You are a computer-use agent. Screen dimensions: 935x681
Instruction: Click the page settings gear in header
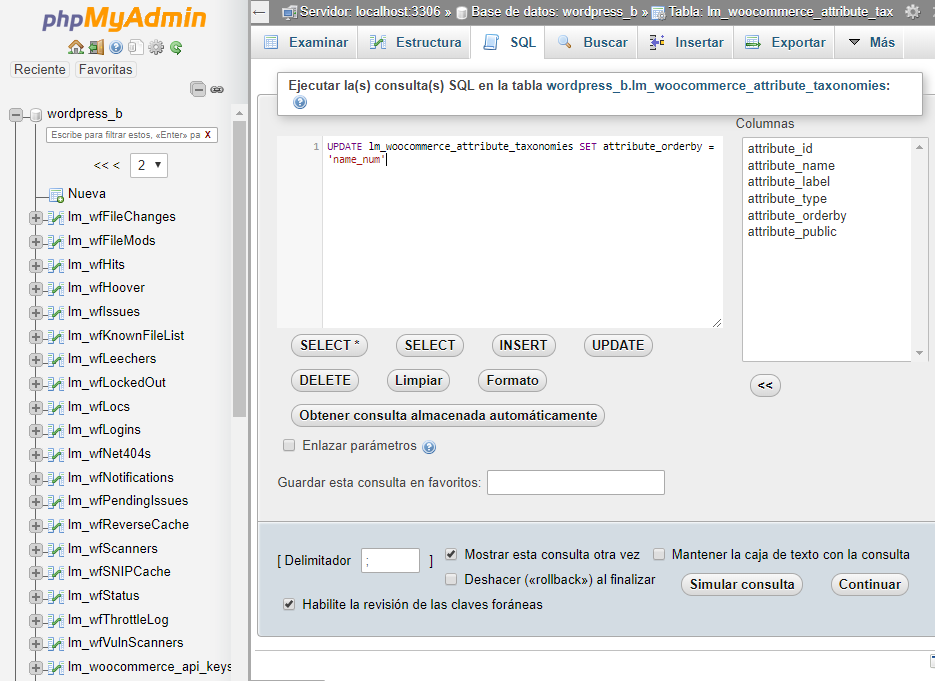(x=912, y=11)
